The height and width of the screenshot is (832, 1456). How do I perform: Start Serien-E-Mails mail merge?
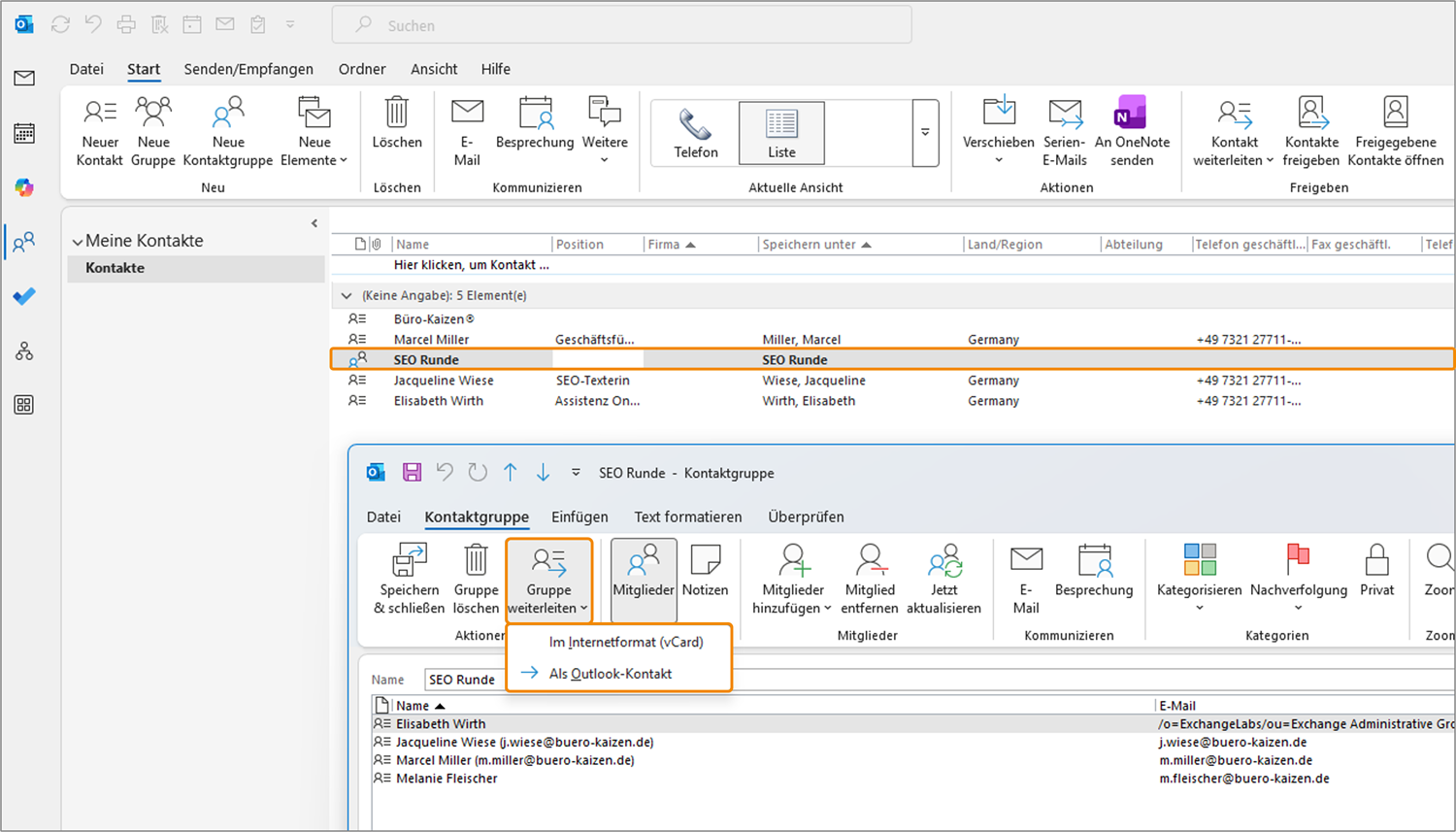[1065, 132]
